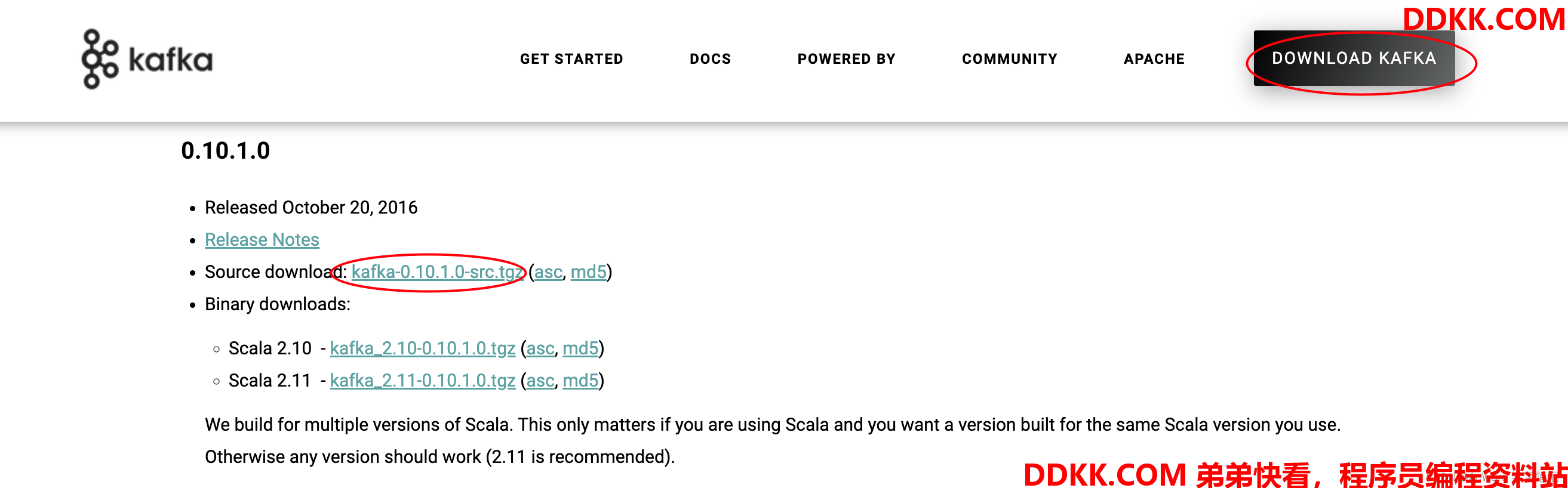This screenshot has width=1568, height=488.
Task: Open the DOCS menu item
Action: tap(710, 59)
